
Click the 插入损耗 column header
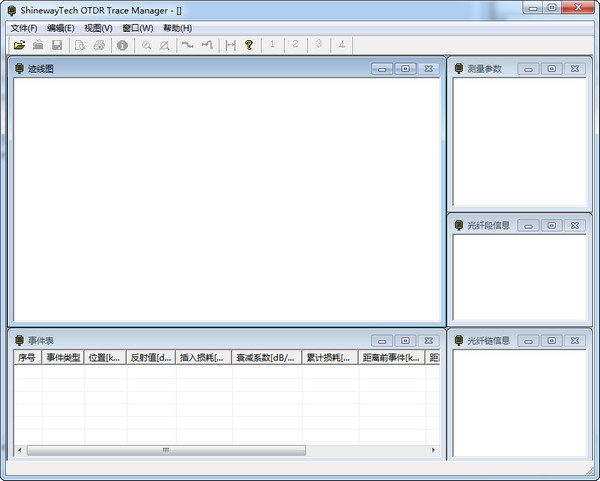[203, 357]
